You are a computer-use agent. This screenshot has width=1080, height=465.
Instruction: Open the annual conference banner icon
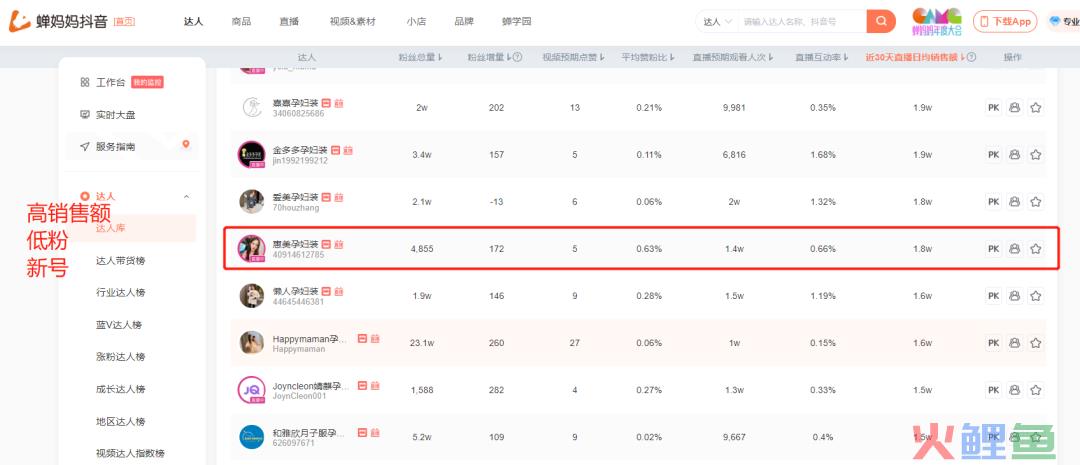[x=937, y=21]
